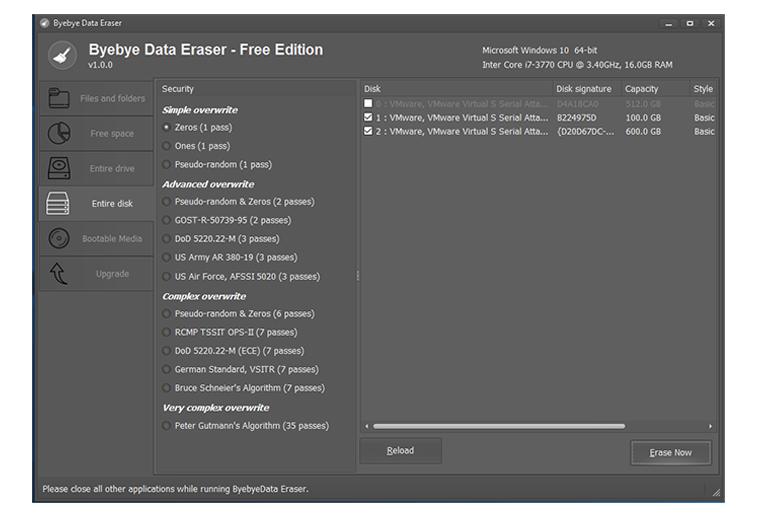
Task: Open the Files and folders section
Action: pos(96,99)
